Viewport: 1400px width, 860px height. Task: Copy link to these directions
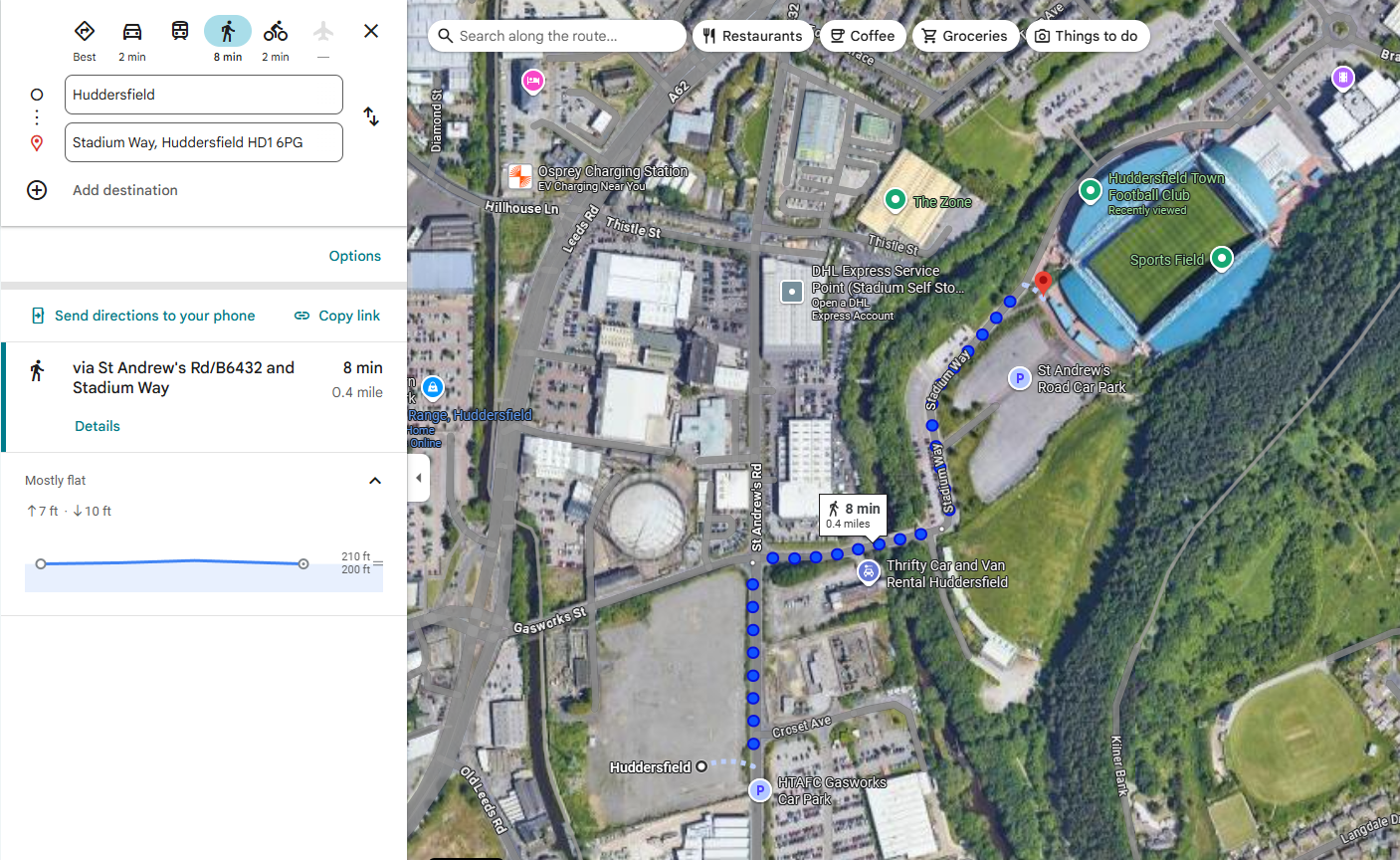[337, 316]
